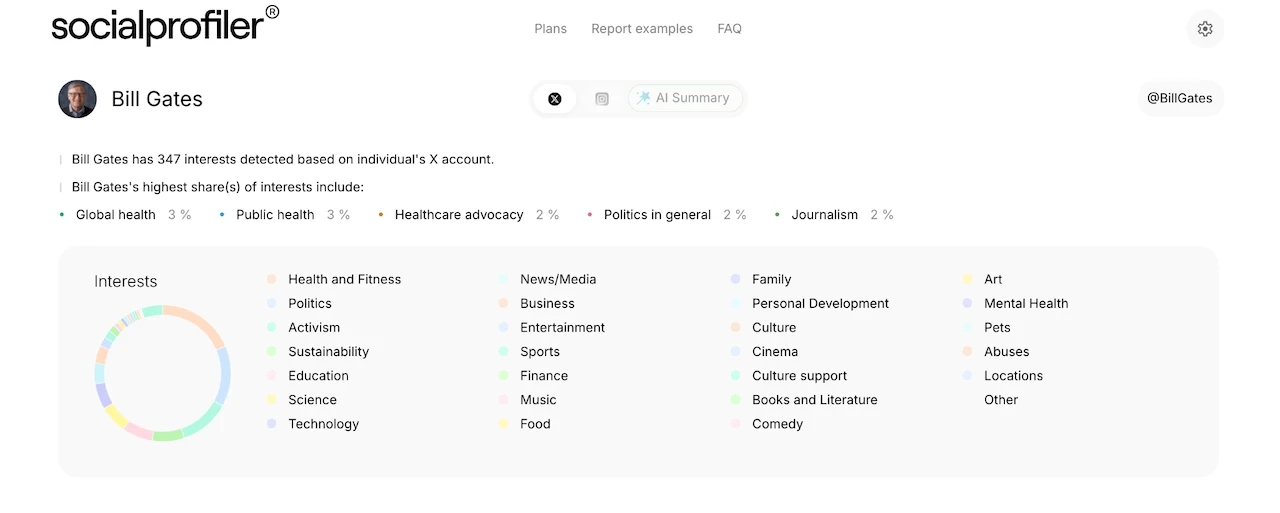This screenshot has width=1280, height=513.
Task: Click the Bill Gates name heading
Action: 157,99
